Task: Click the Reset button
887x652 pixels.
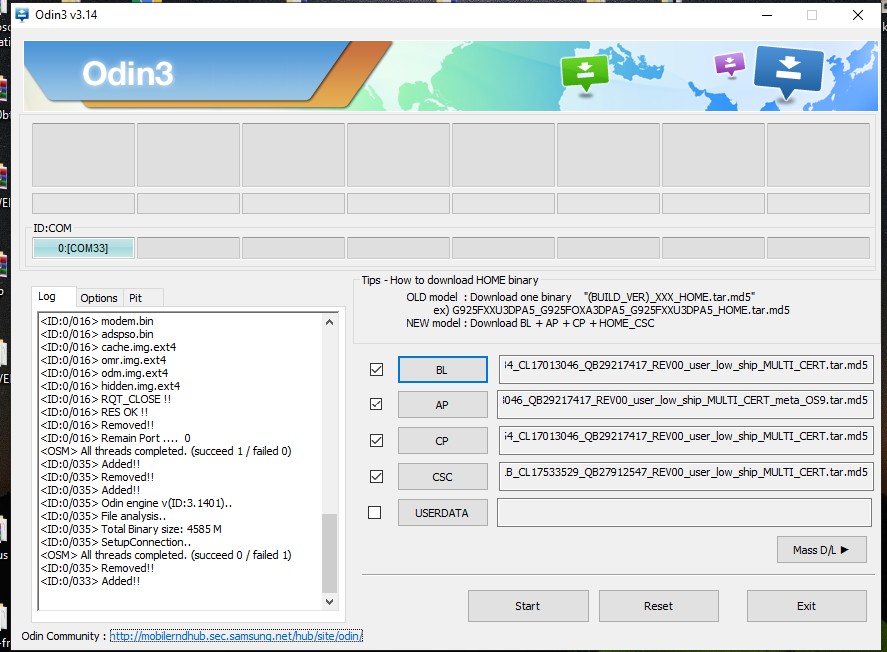Action: (658, 606)
